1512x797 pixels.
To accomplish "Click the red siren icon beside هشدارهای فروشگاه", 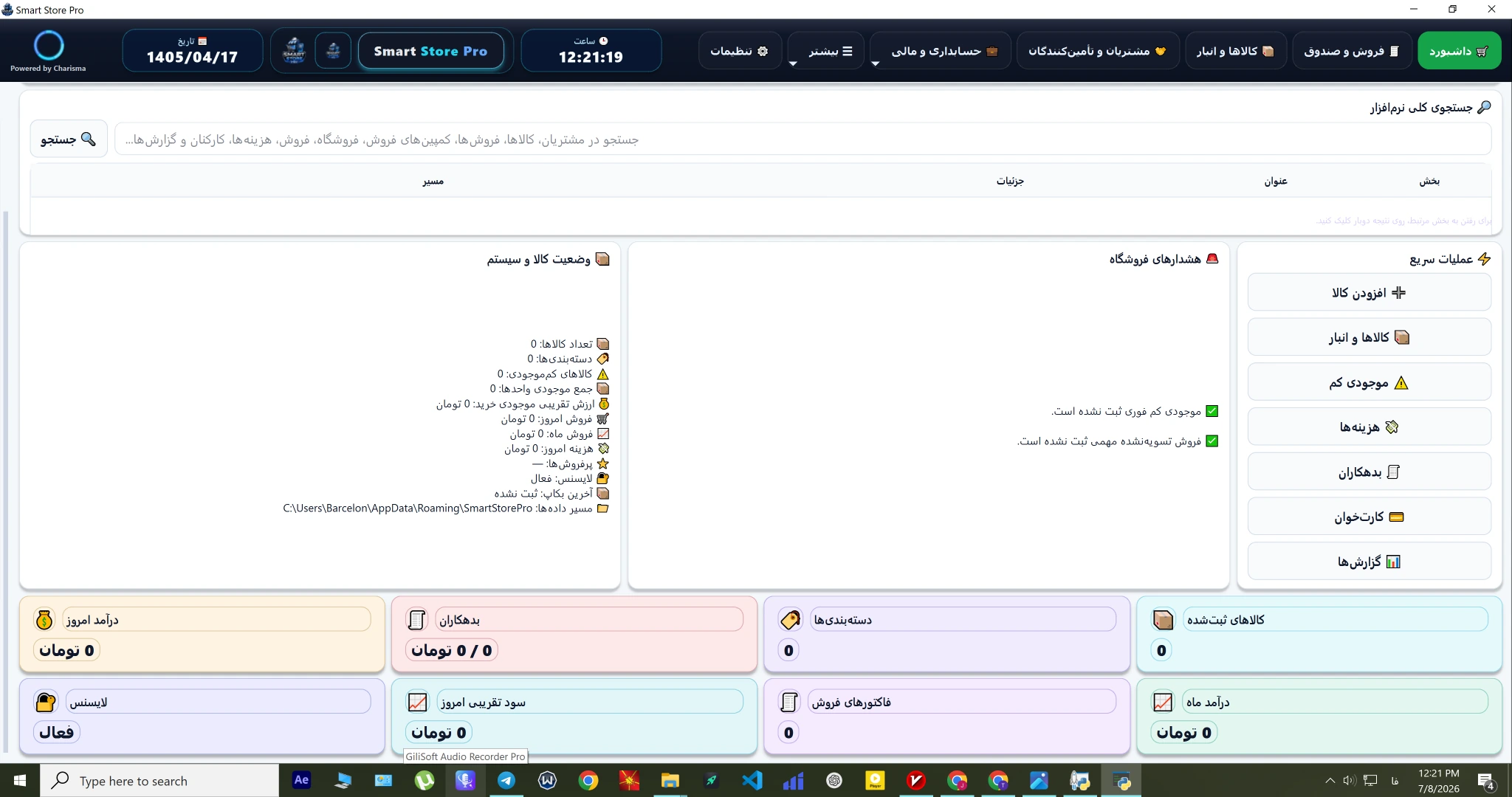I will 1212,259.
